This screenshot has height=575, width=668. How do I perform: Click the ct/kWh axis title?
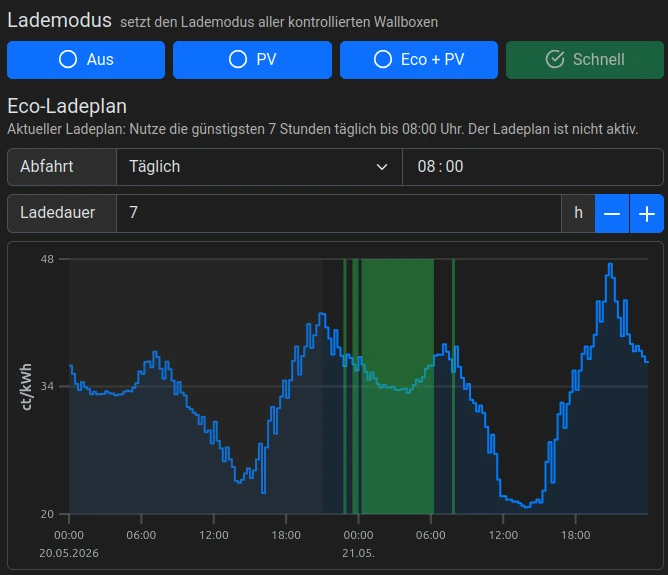click(26, 387)
